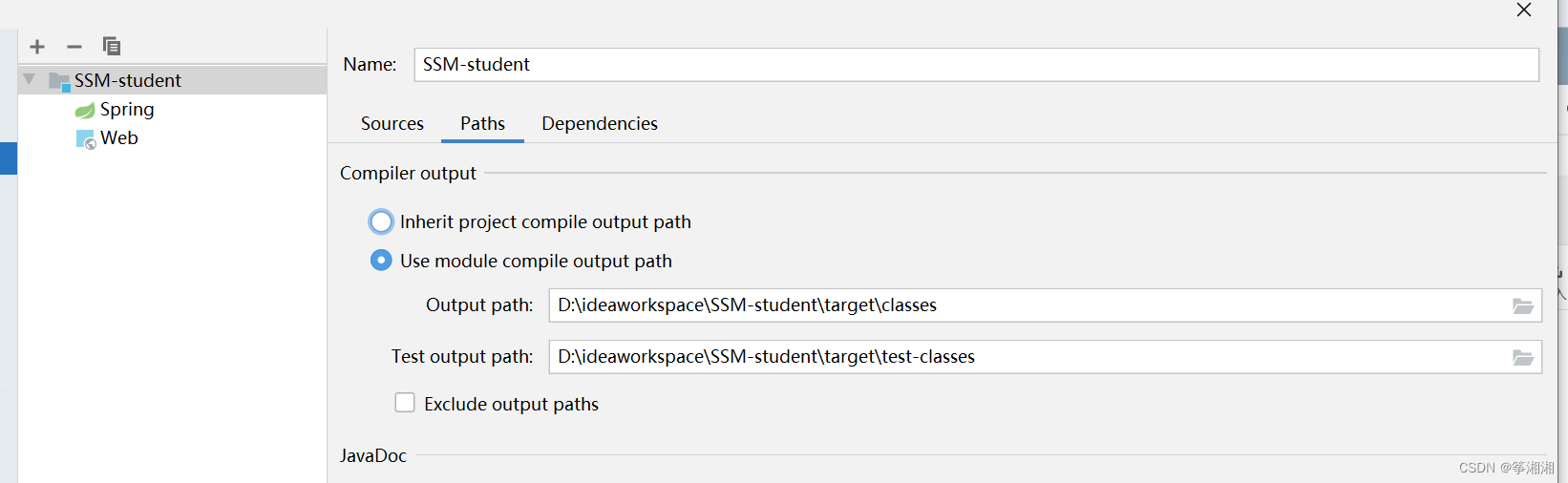Click the remove module minus icon
Image resolution: width=1568 pixels, height=483 pixels.
pos(74,47)
